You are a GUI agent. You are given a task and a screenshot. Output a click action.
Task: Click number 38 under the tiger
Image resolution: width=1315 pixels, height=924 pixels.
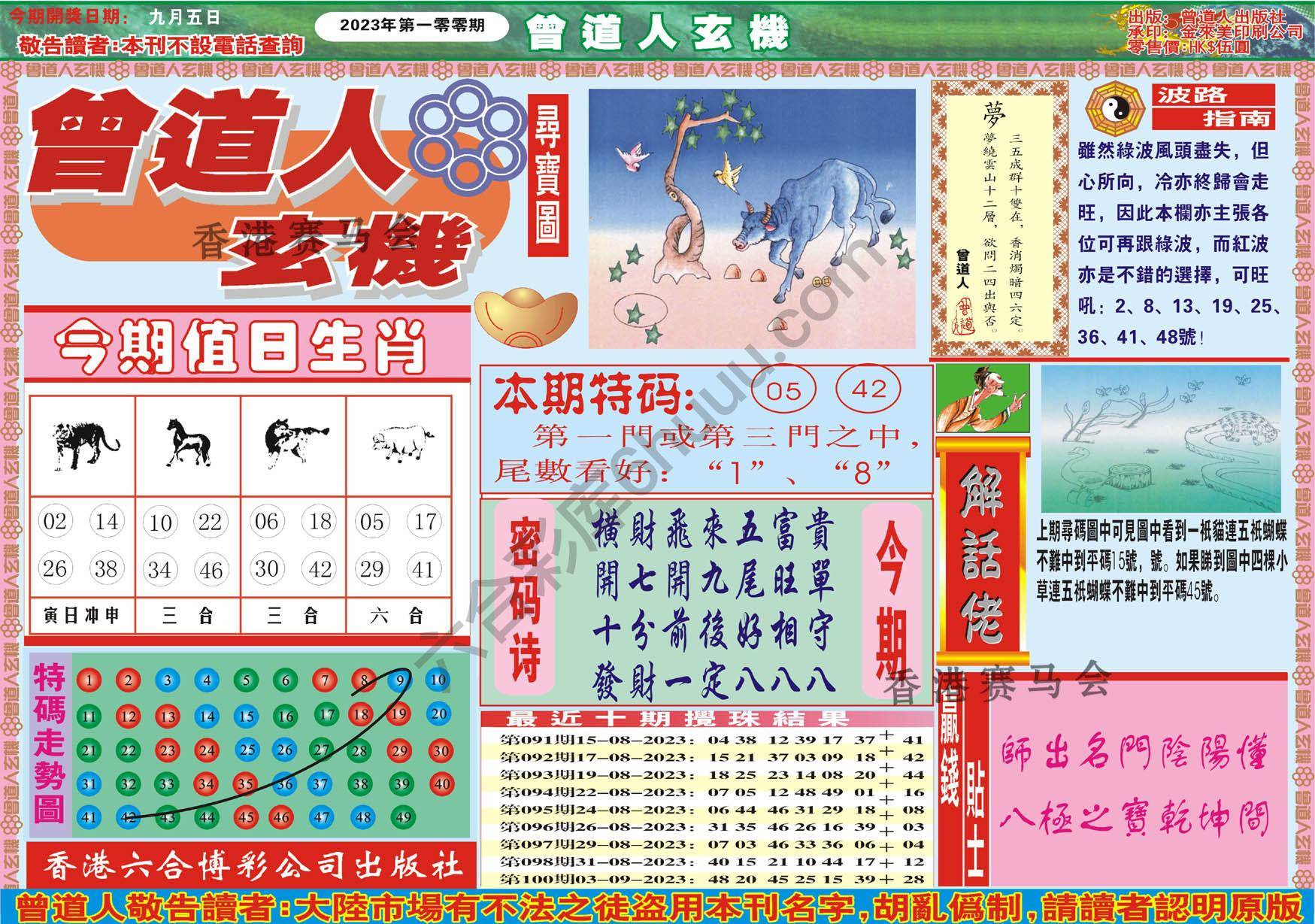click(106, 569)
